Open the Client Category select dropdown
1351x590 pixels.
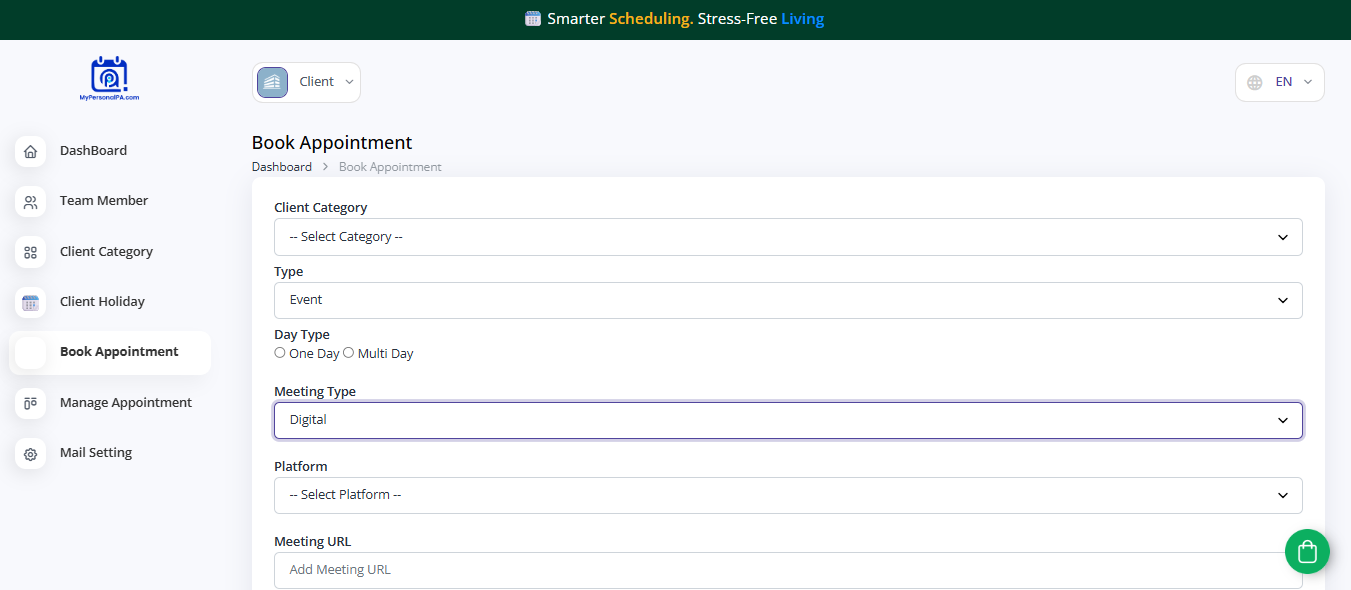(787, 237)
